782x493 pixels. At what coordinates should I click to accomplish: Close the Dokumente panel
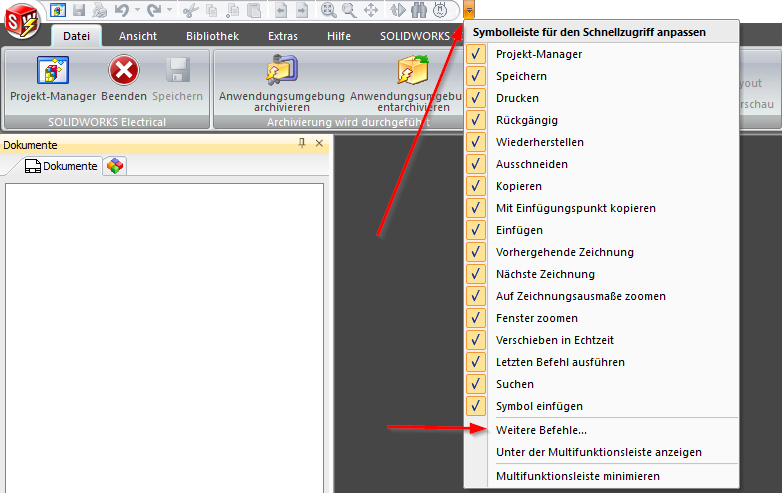coord(319,145)
